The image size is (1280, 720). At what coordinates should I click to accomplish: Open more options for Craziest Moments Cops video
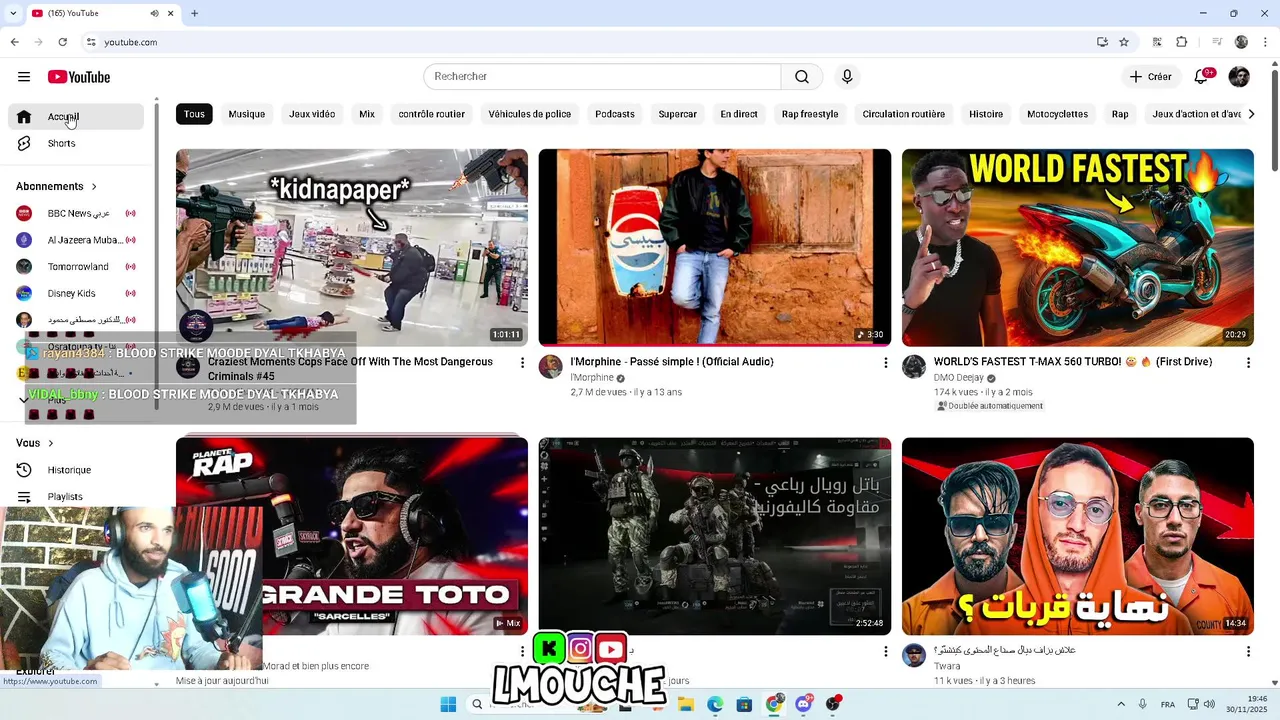(x=522, y=362)
